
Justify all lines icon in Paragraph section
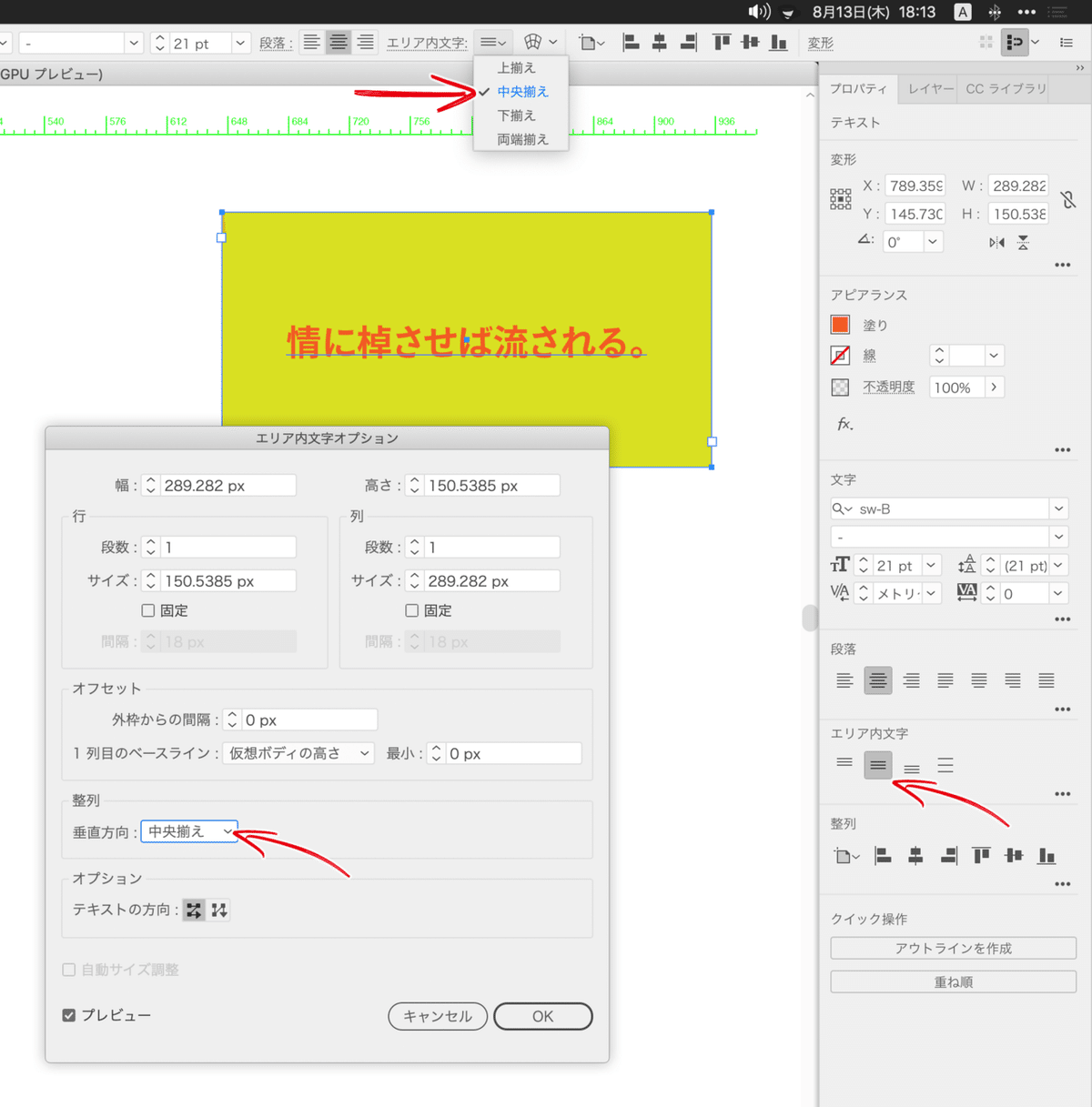tap(1046, 680)
